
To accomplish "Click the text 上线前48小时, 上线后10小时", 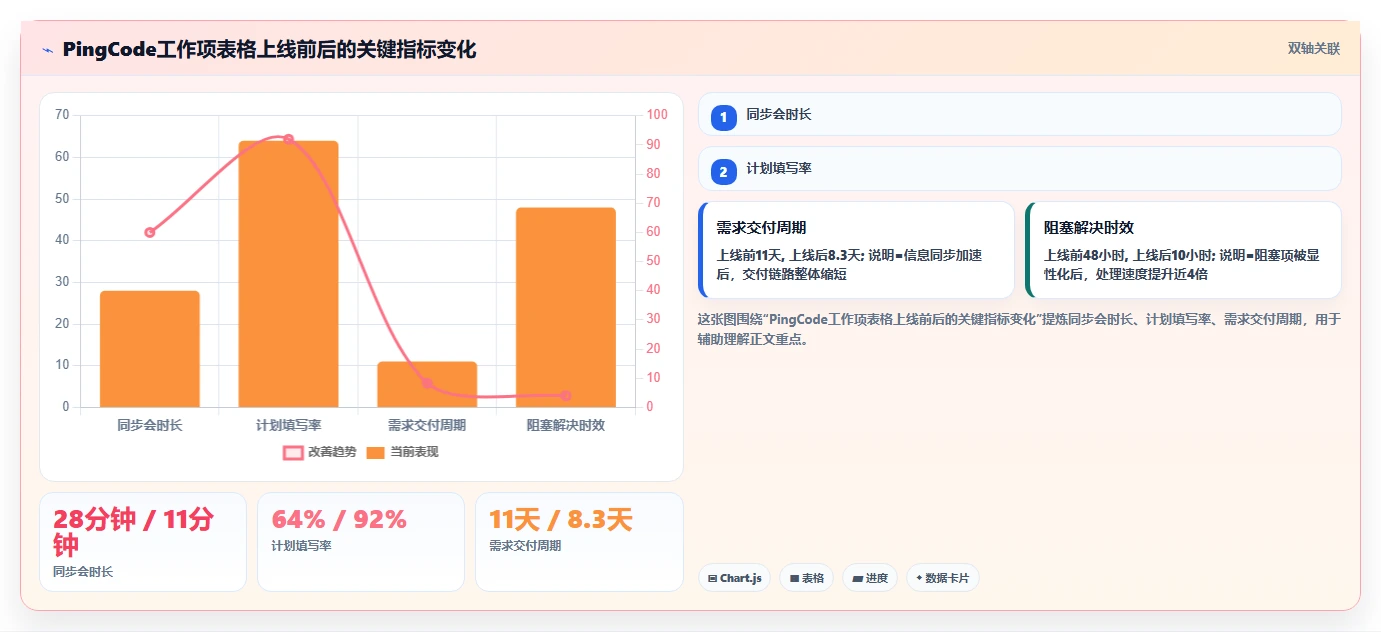I will point(1129,255).
